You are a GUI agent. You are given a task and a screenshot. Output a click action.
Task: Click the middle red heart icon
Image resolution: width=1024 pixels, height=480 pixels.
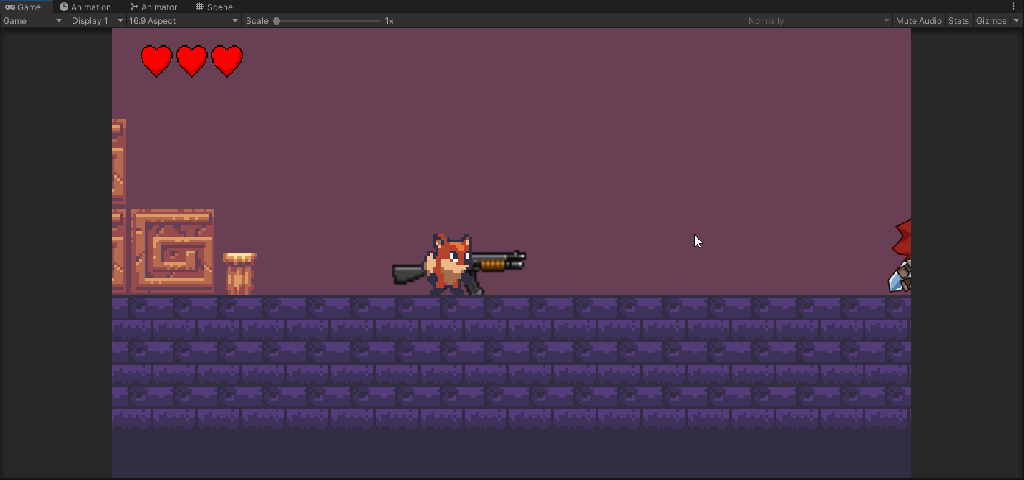click(x=191, y=61)
